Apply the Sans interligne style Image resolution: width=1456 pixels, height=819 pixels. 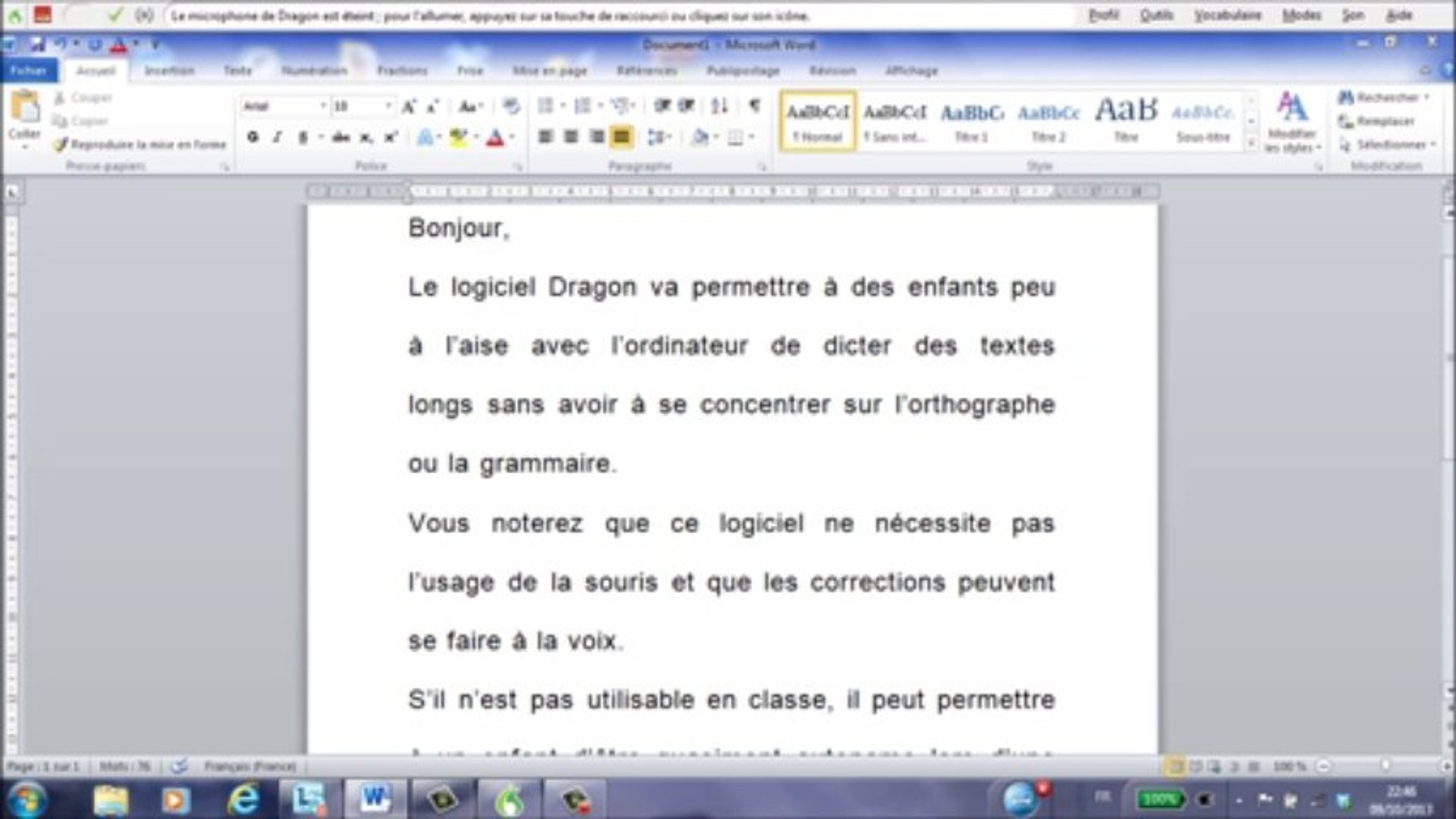click(x=895, y=121)
